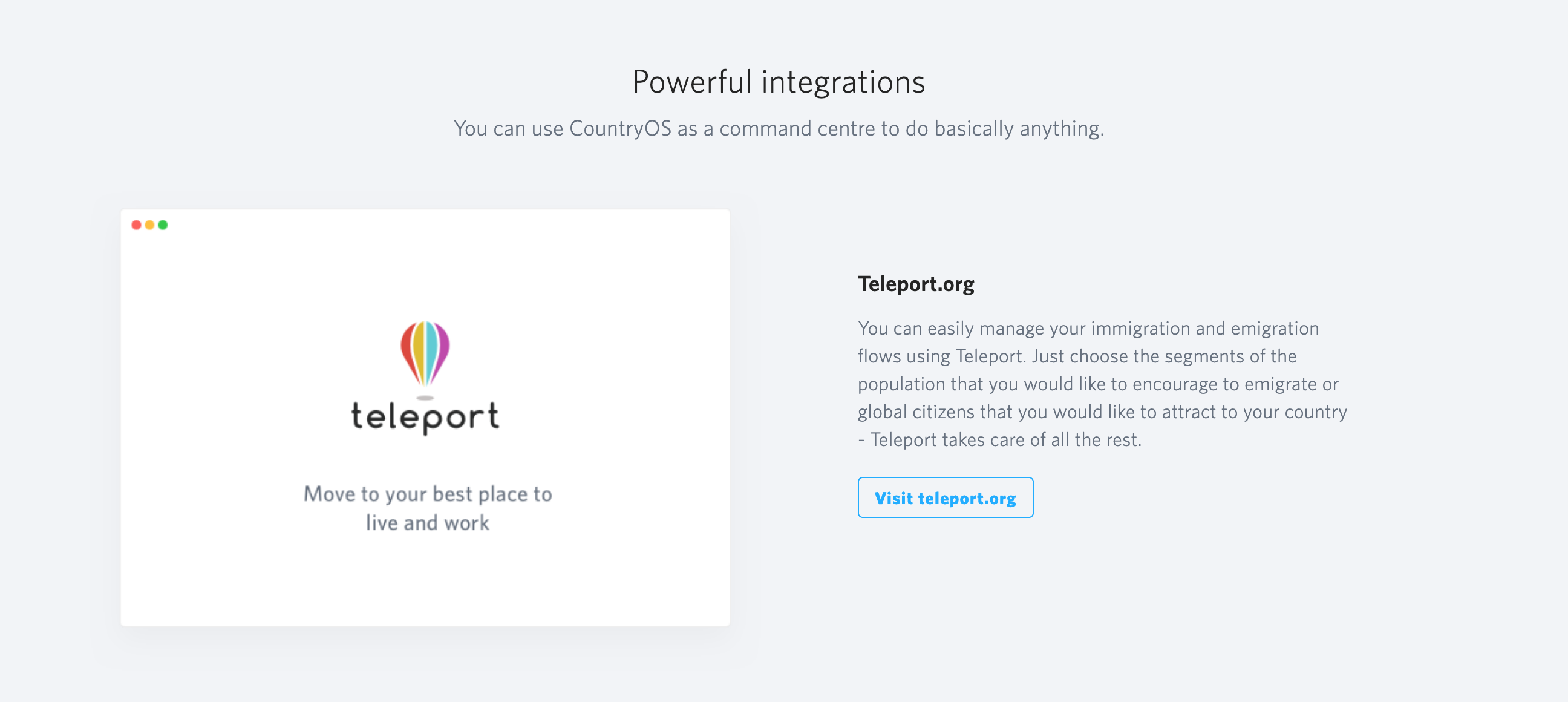Click the Teleport hot-air balloon logo
Image resolution: width=1568 pixels, height=702 pixels.
pyautogui.click(x=425, y=359)
